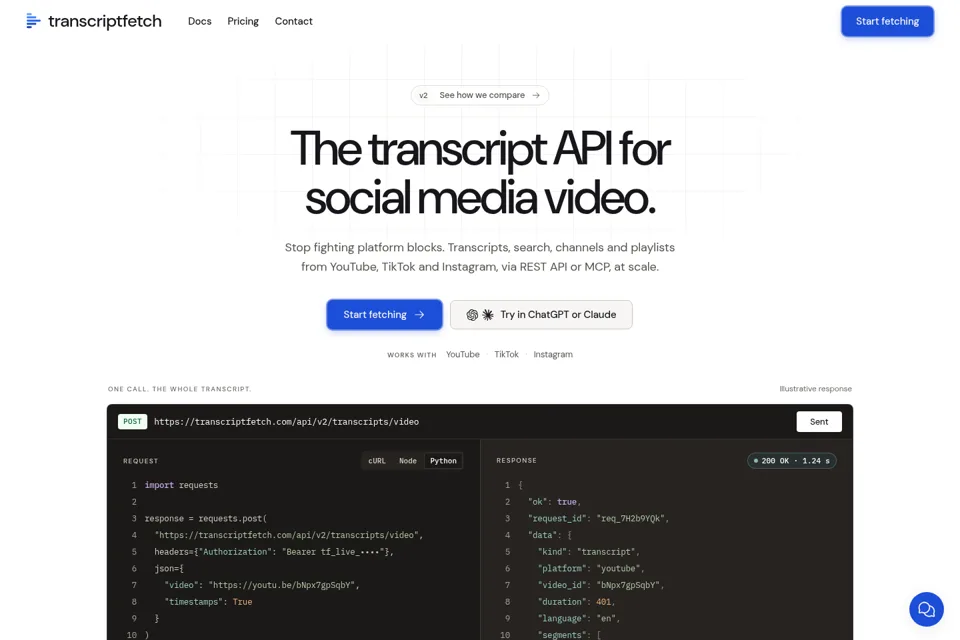Click the Stop fighting platform blocks subtitle paragraph

click(480, 257)
